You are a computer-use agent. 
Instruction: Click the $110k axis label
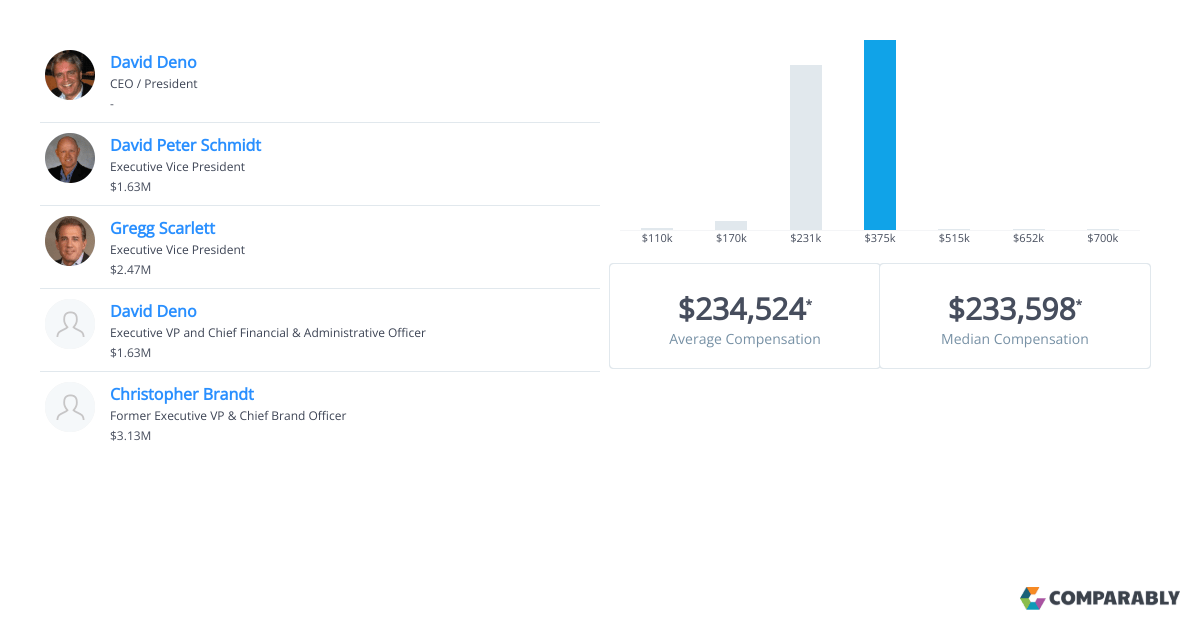657,238
